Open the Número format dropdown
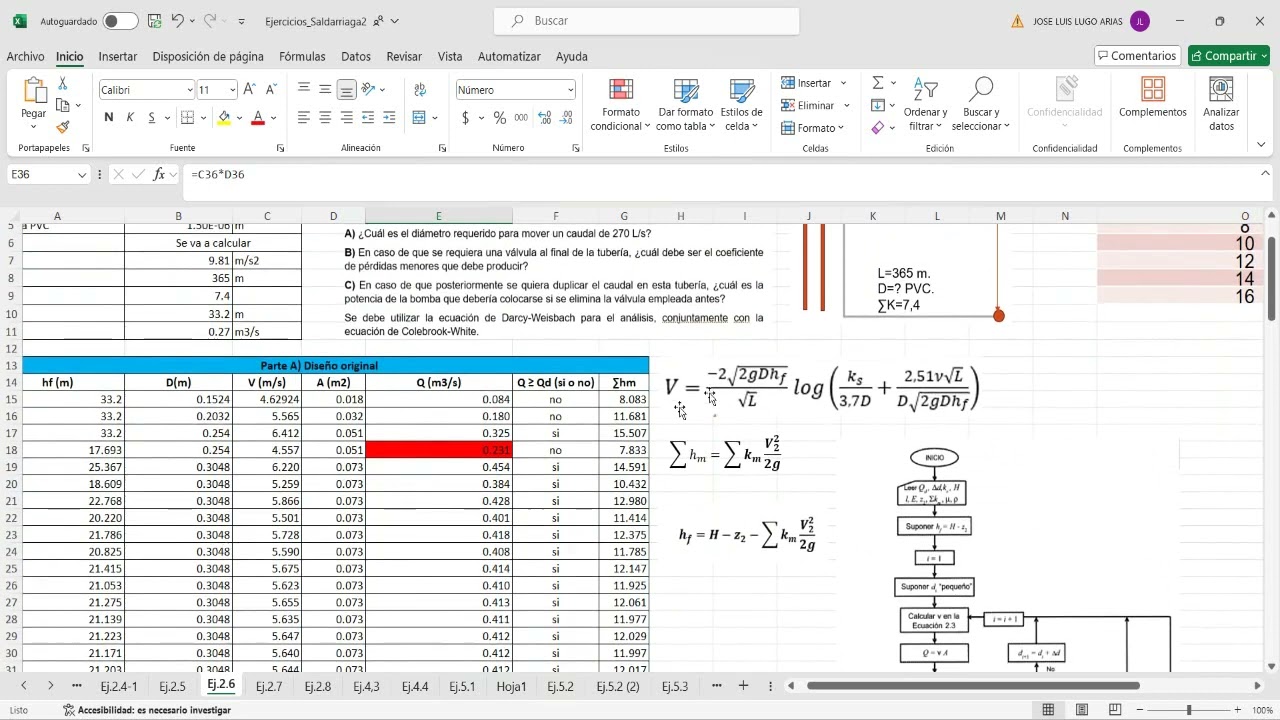Viewport: 1280px width, 720px height. coord(570,90)
